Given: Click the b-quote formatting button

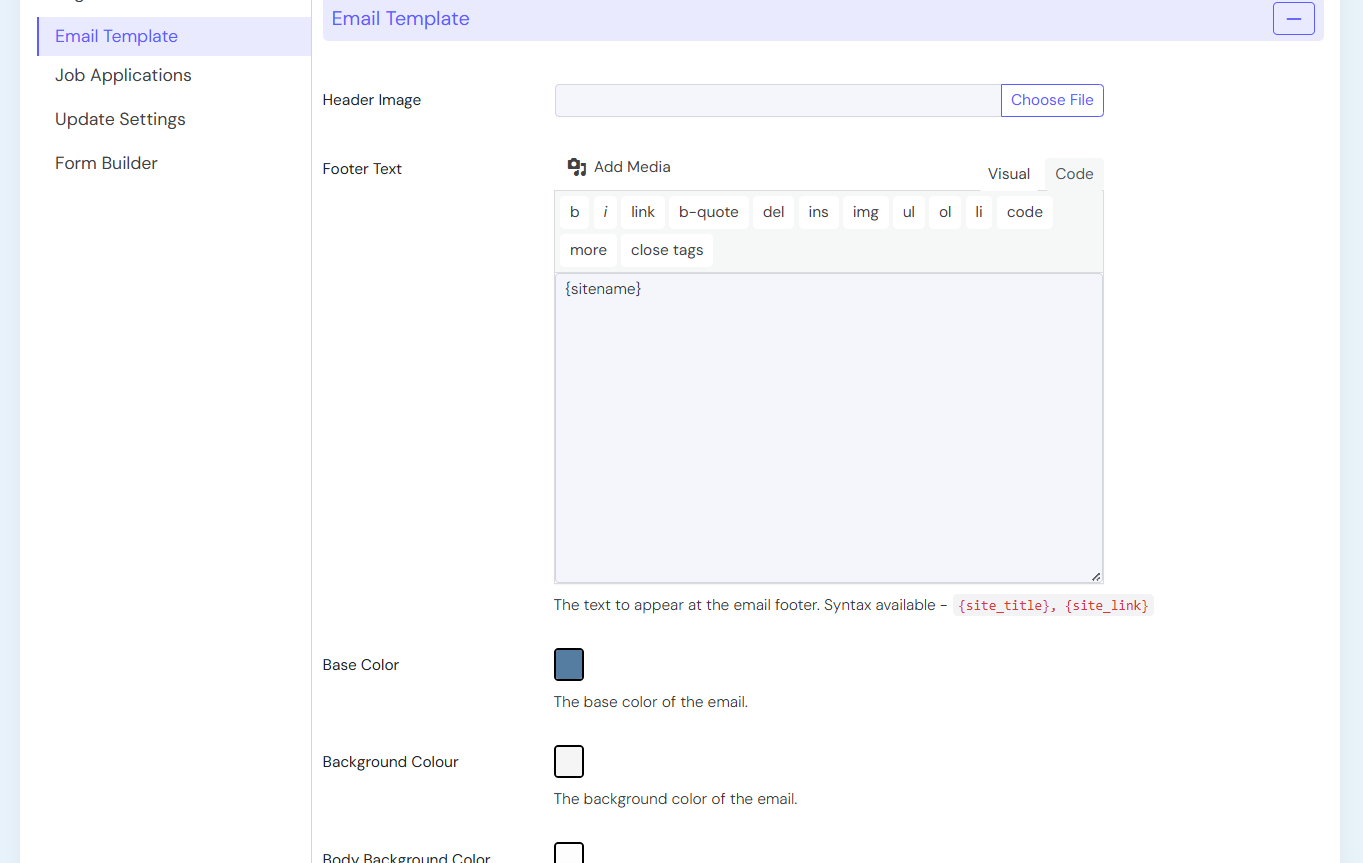Looking at the screenshot, I should coord(708,212).
